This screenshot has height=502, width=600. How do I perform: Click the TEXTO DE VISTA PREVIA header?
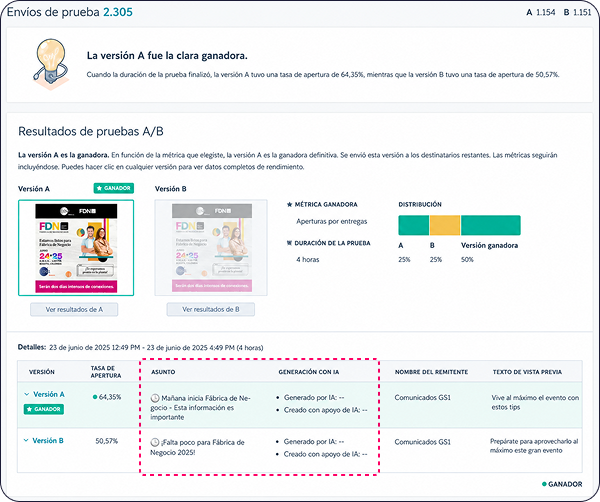pyautogui.click(x=527, y=372)
